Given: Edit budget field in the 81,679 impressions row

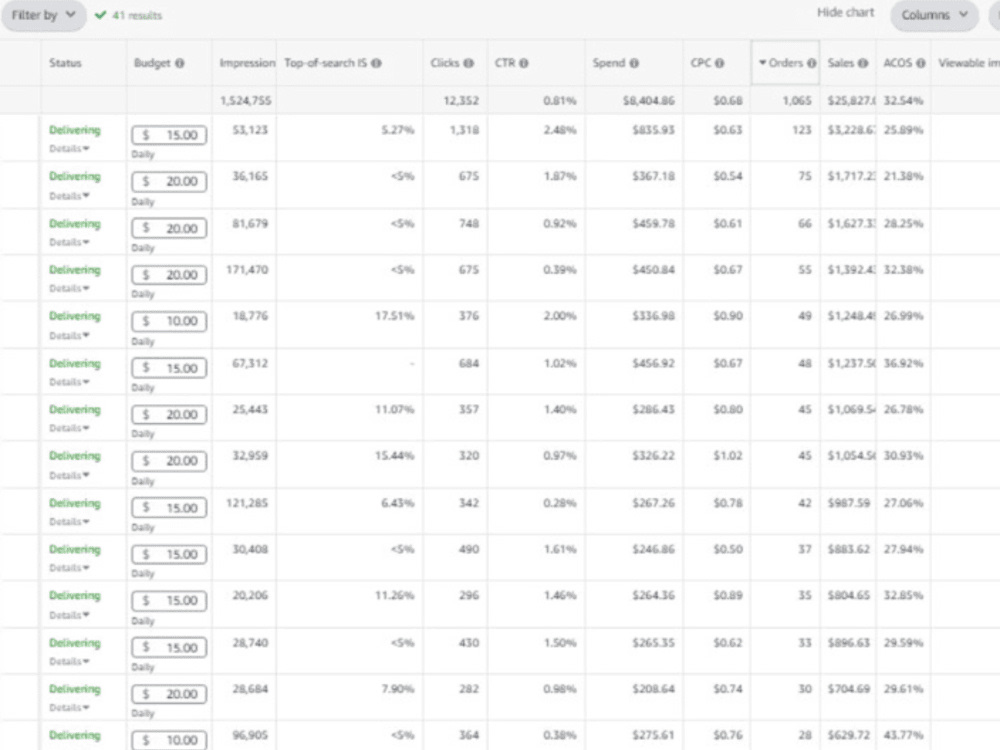Looking at the screenshot, I should click(169, 228).
